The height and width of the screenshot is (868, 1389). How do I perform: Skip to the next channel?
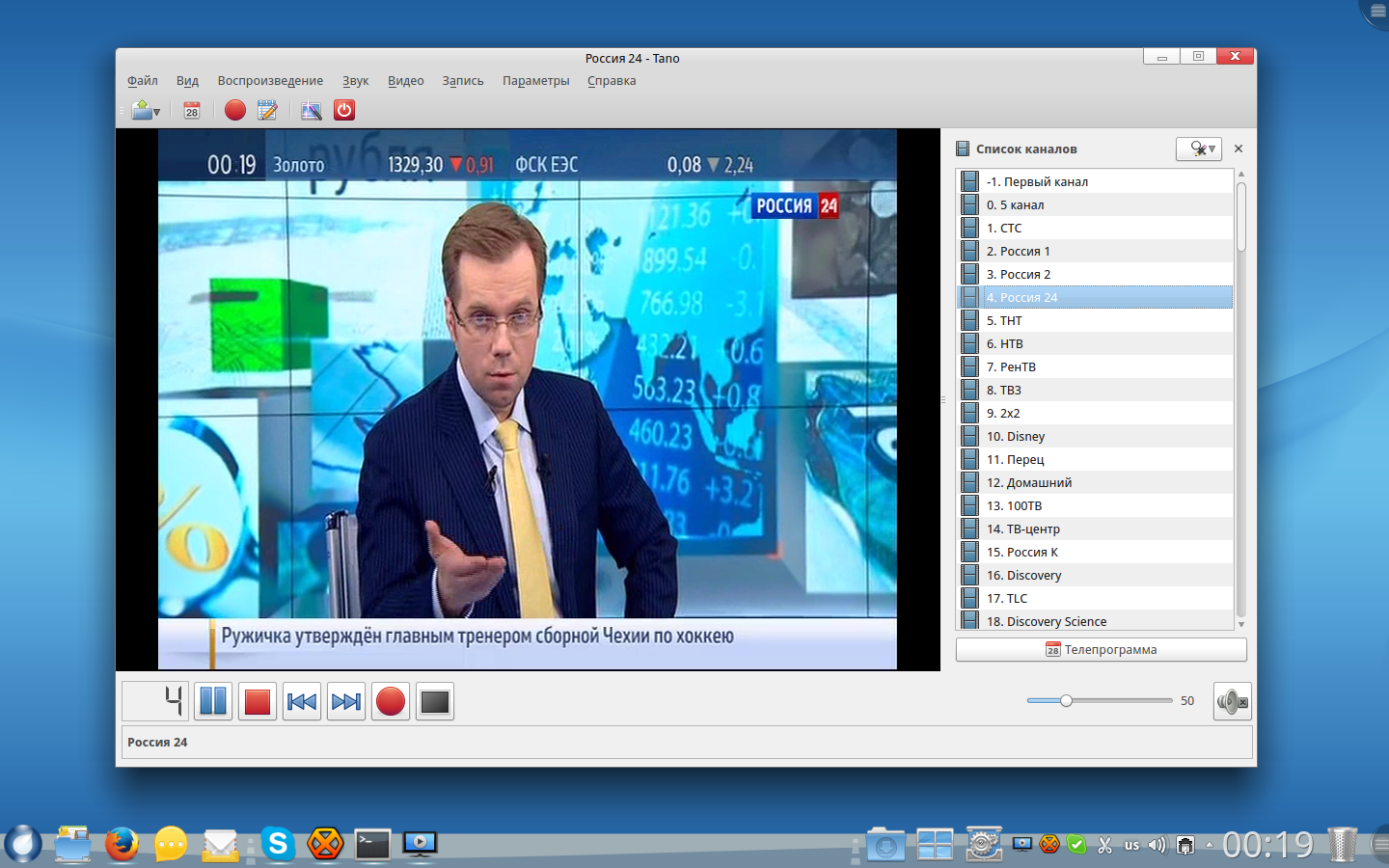coord(346,702)
